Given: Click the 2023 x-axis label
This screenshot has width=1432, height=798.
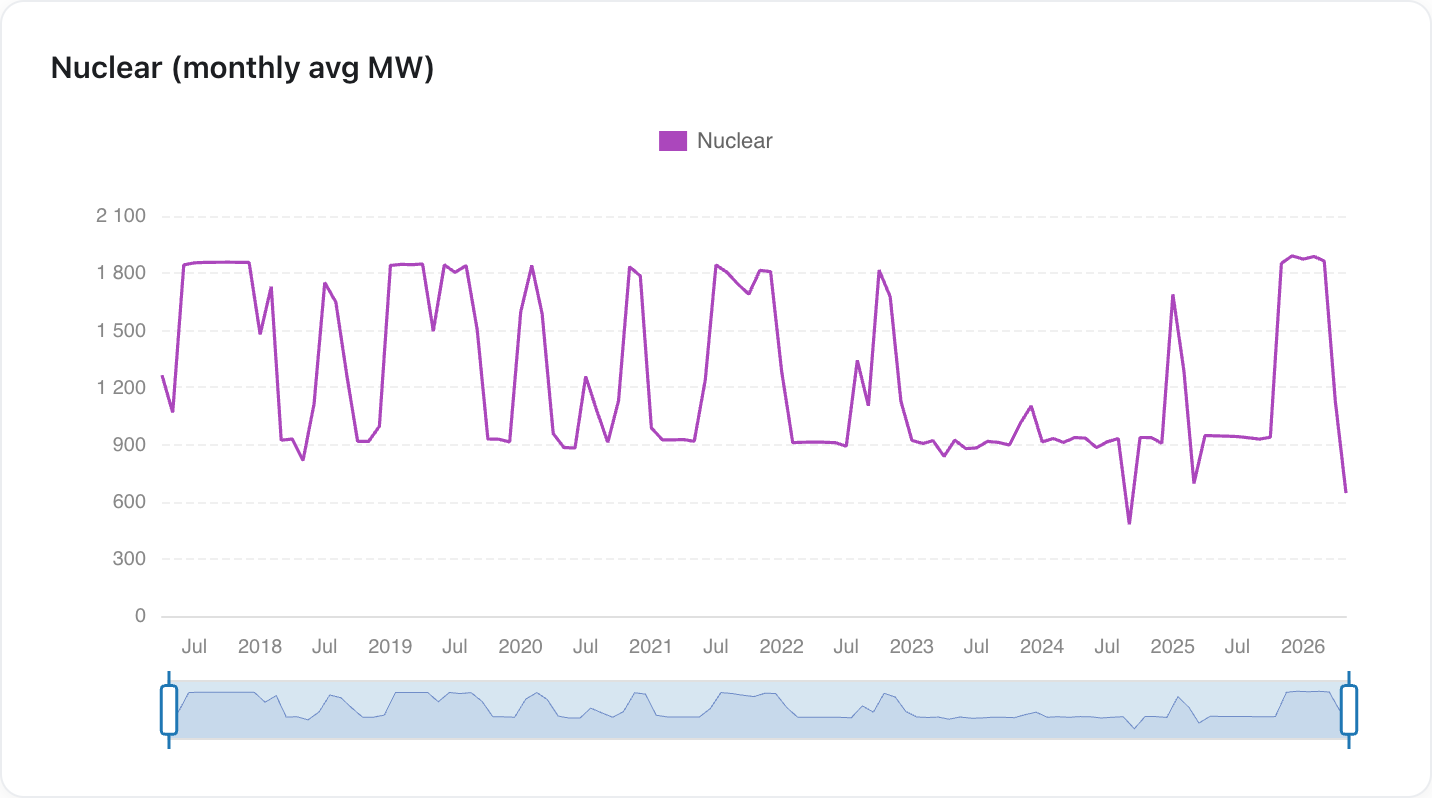Looking at the screenshot, I should [912, 647].
